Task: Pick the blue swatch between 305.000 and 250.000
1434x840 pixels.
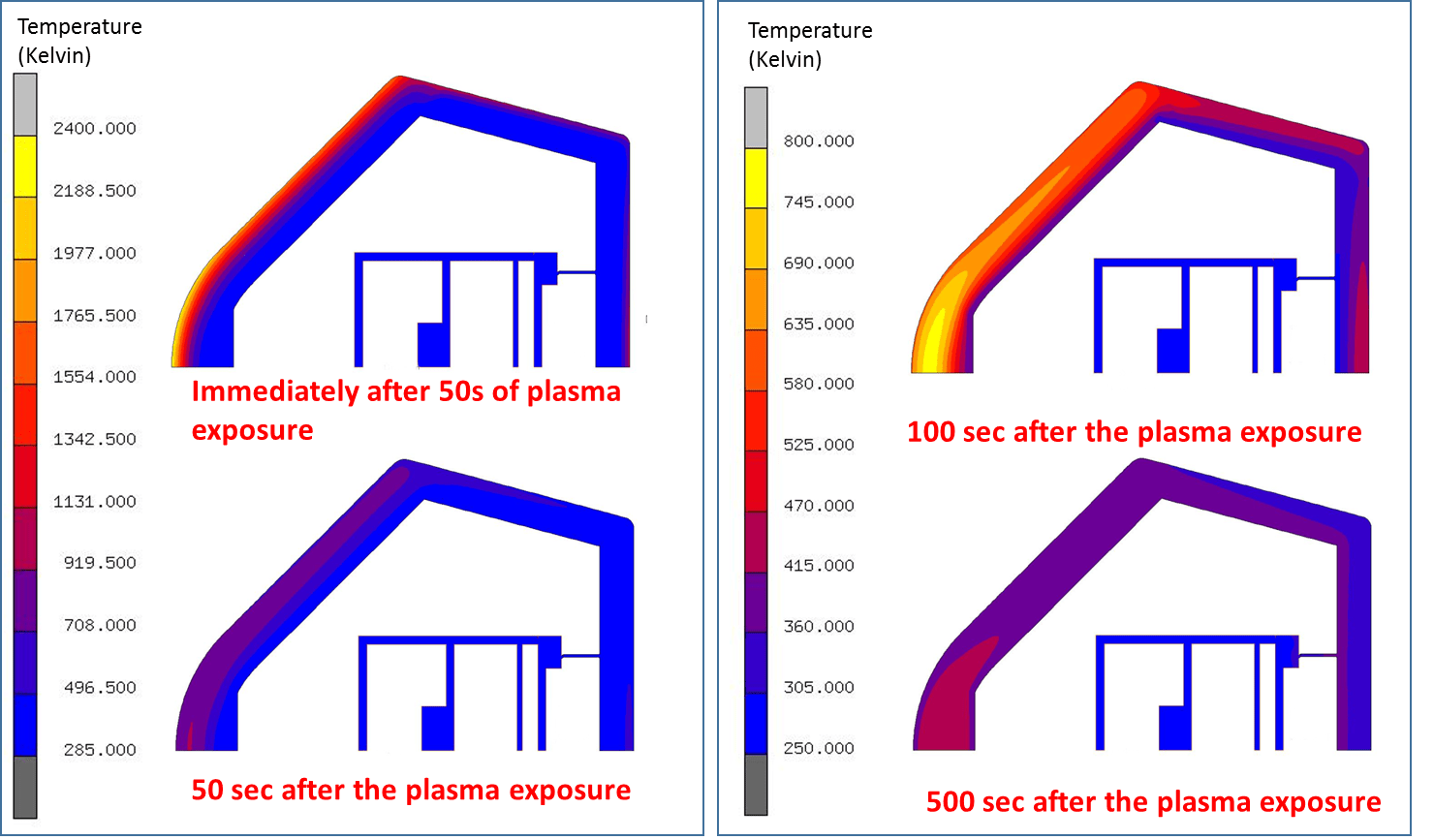Action: pyautogui.click(x=756, y=724)
